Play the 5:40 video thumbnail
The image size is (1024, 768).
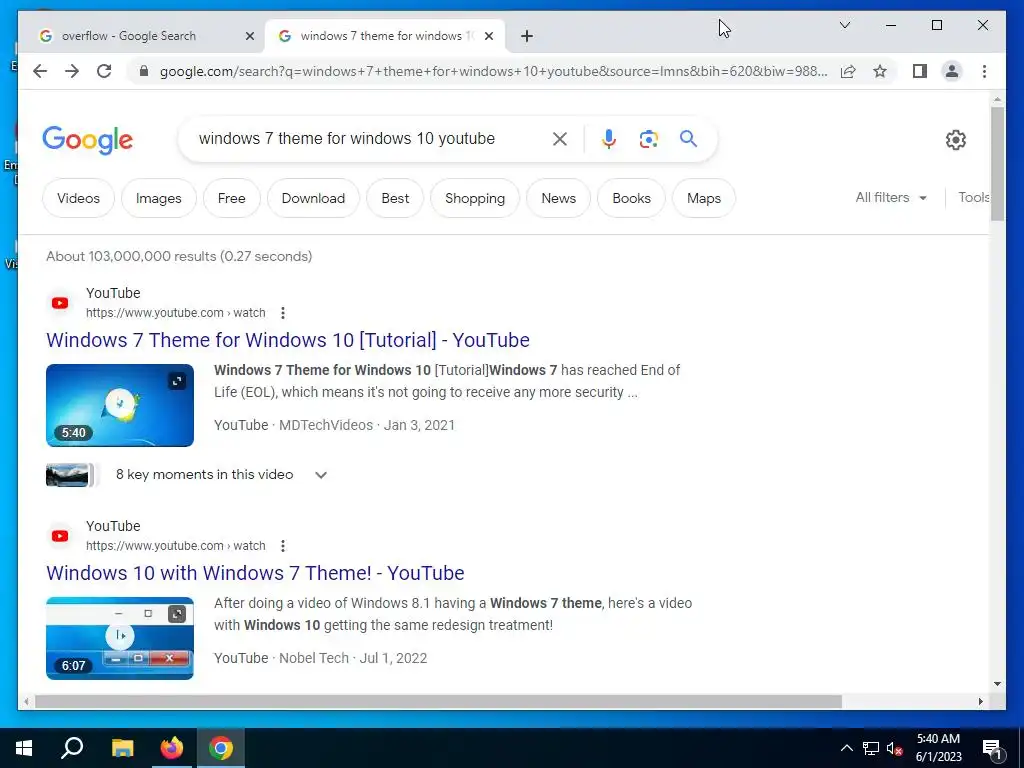[120, 406]
